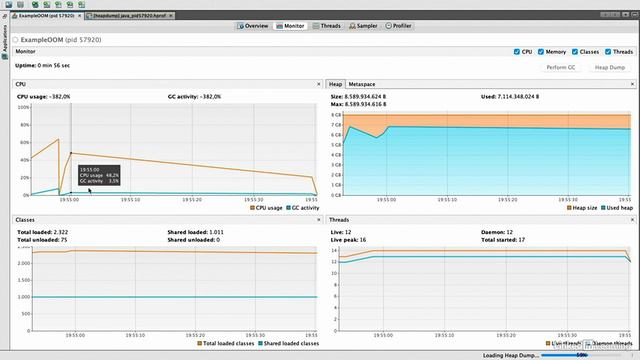The height and width of the screenshot is (360, 640).
Task: Click the Loading Heap Dump progress bar
Action: 583,356
